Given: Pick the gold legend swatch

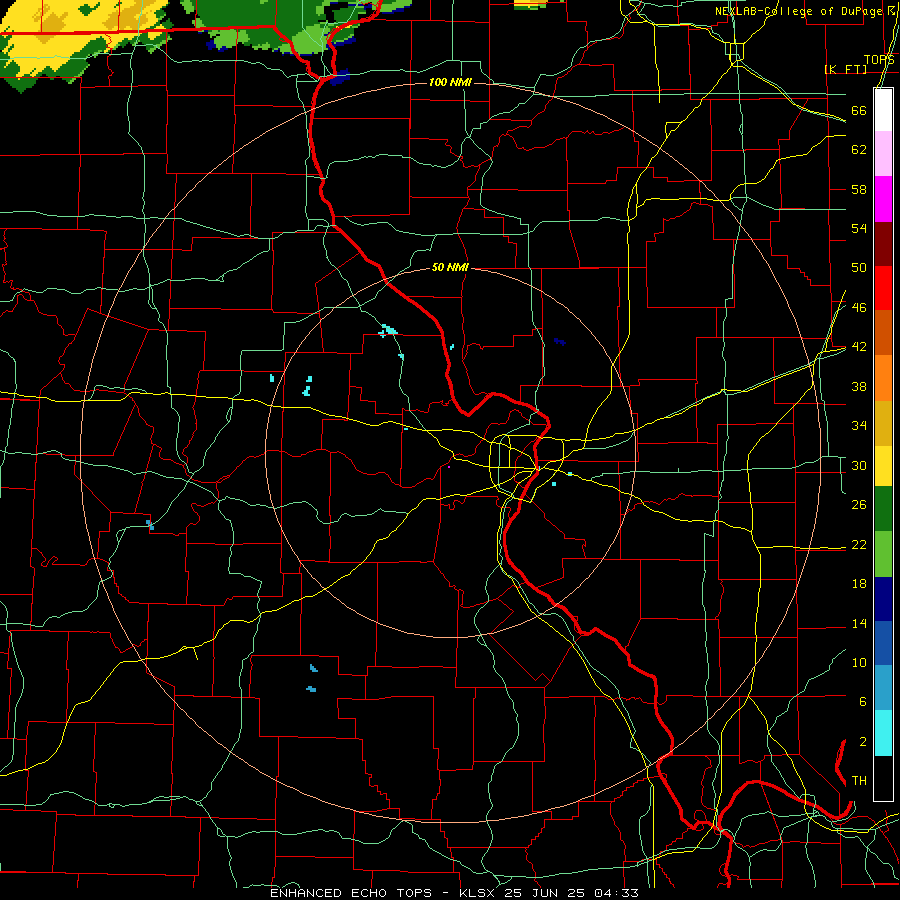Looking at the screenshot, I should click(x=883, y=423).
